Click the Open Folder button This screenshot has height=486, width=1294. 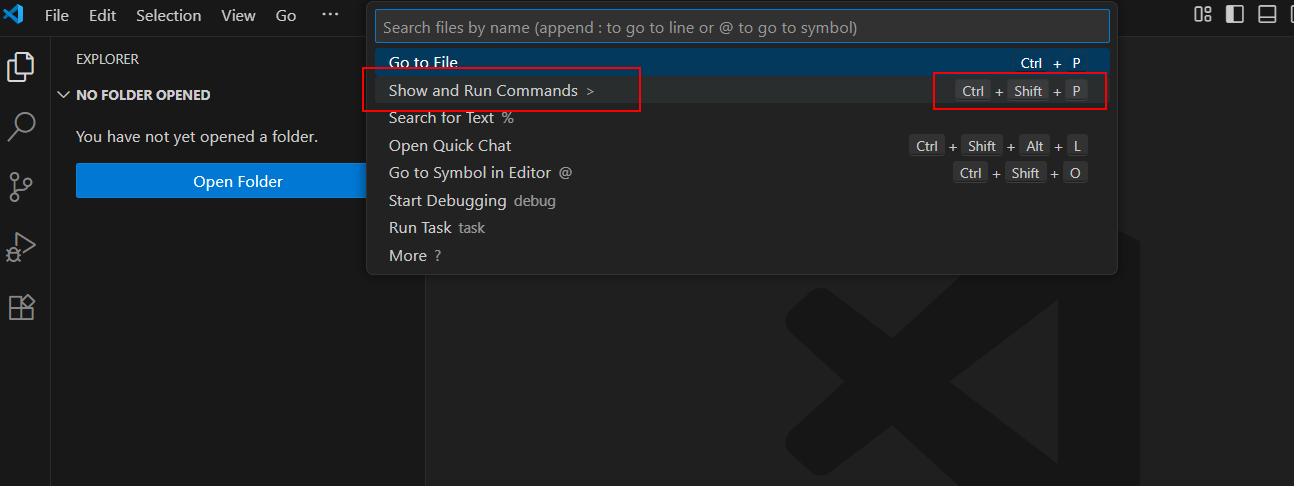(237, 181)
